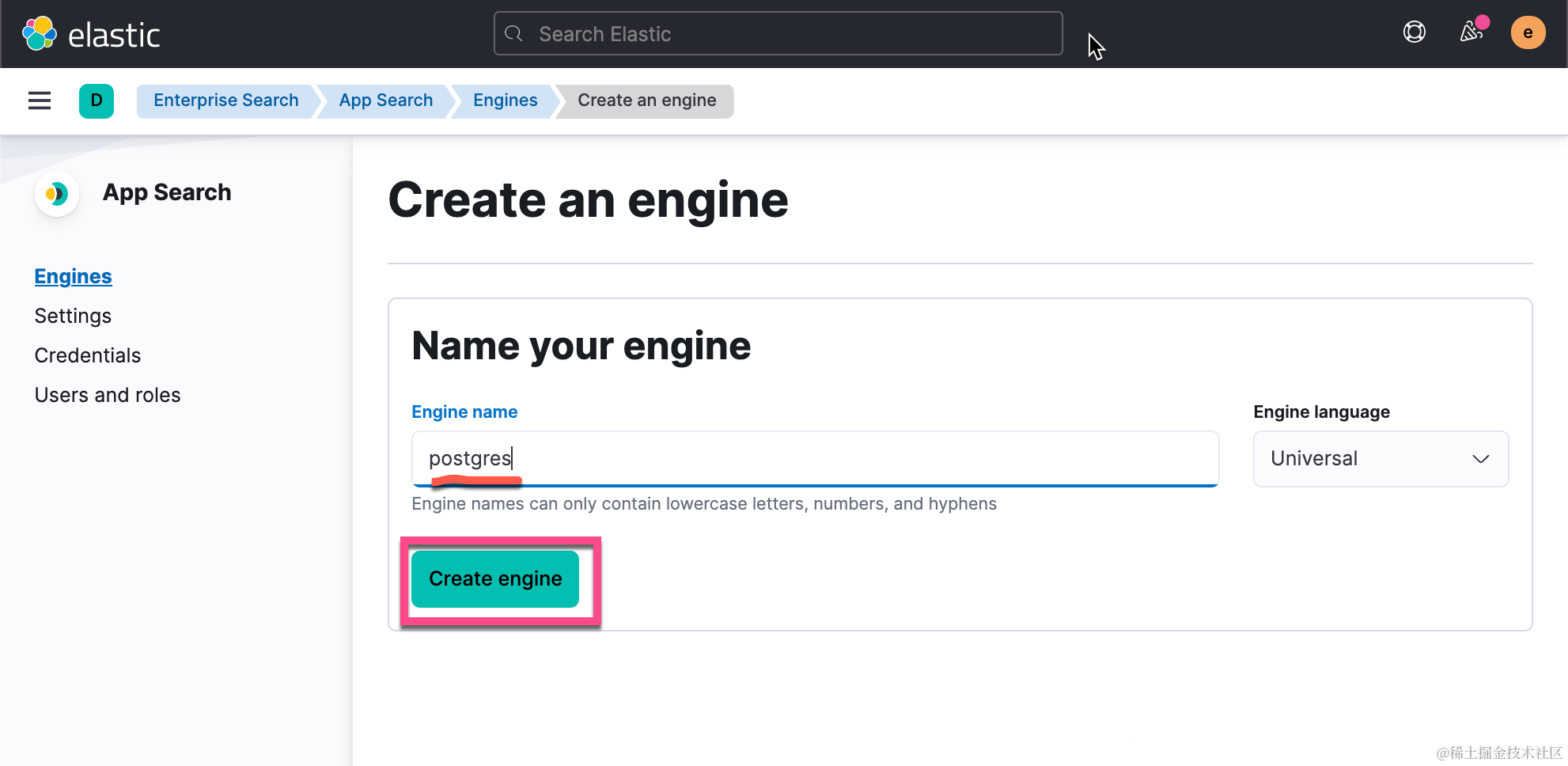1568x766 pixels.
Task: Open the help lifebuoy icon
Action: click(x=1414, y=32)
